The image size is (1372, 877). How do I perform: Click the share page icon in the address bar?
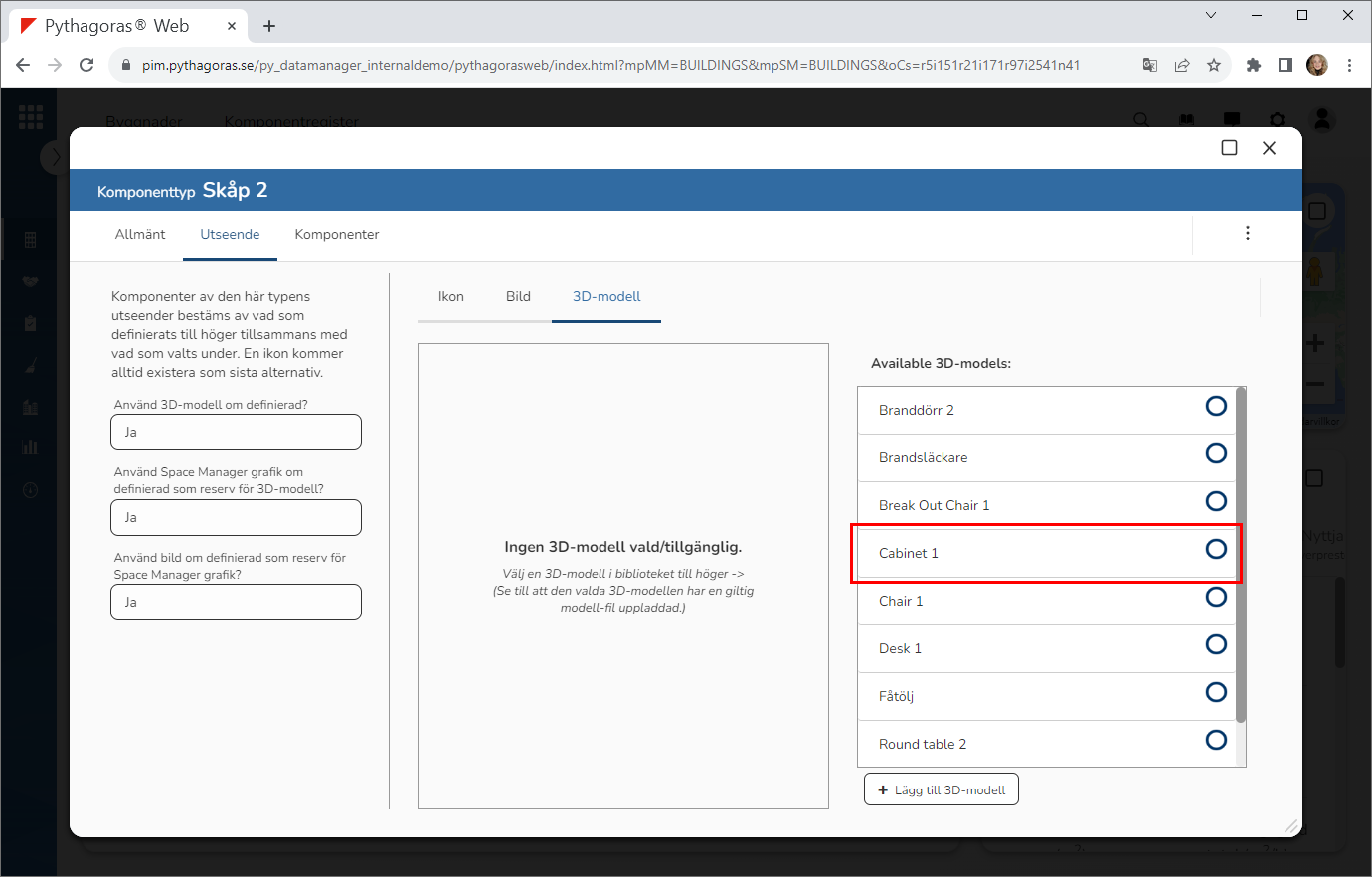click(1182, 65)
